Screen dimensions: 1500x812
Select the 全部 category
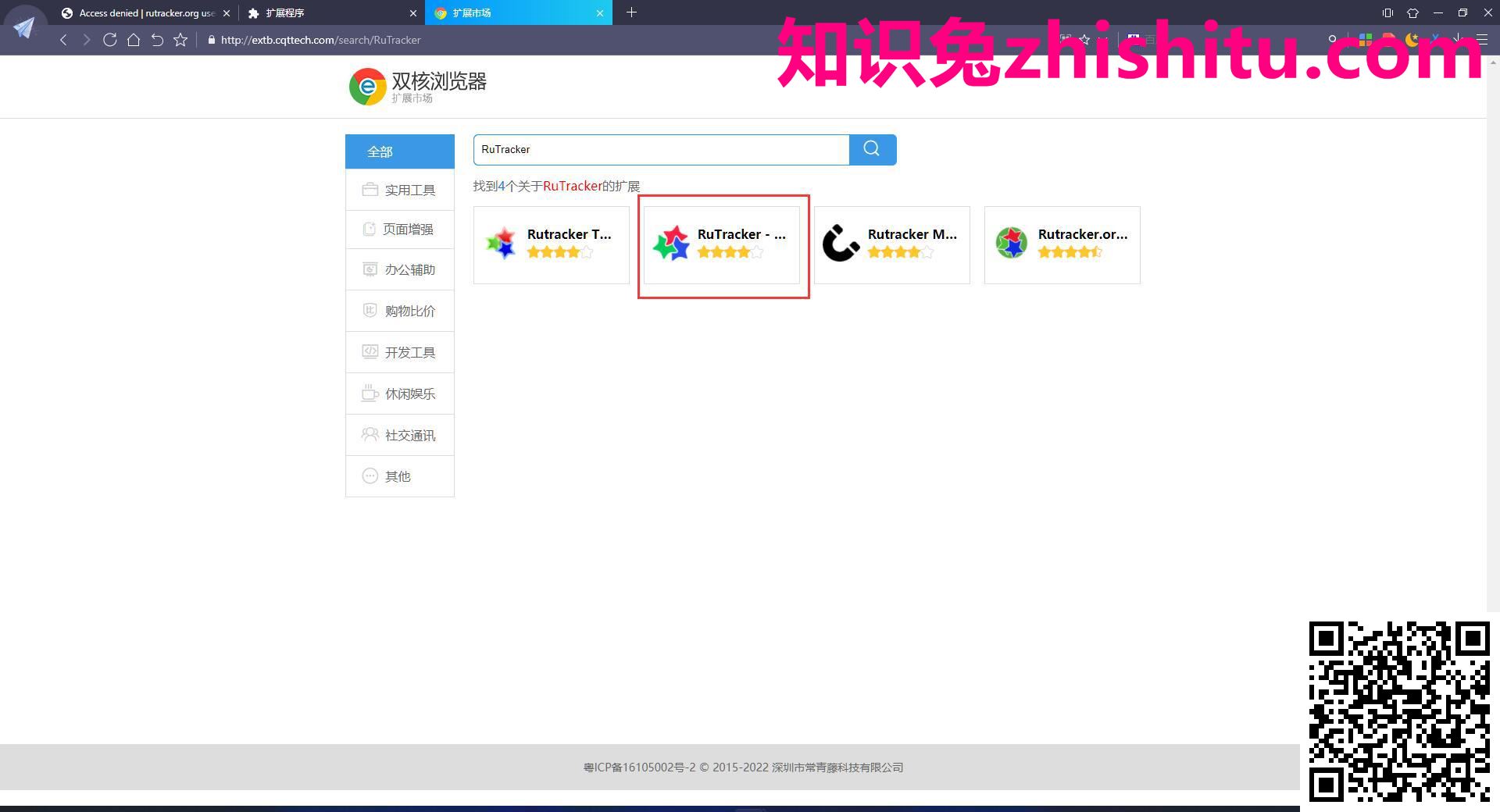pos(400,151)
